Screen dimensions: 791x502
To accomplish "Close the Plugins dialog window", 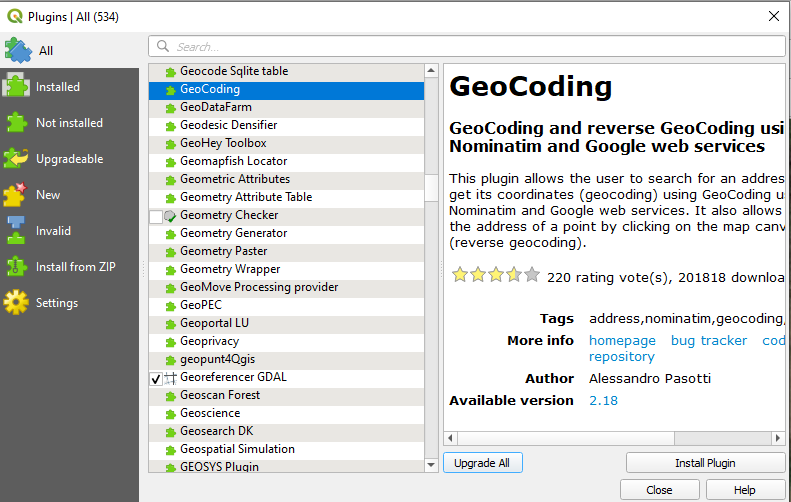I will [773, 16].
